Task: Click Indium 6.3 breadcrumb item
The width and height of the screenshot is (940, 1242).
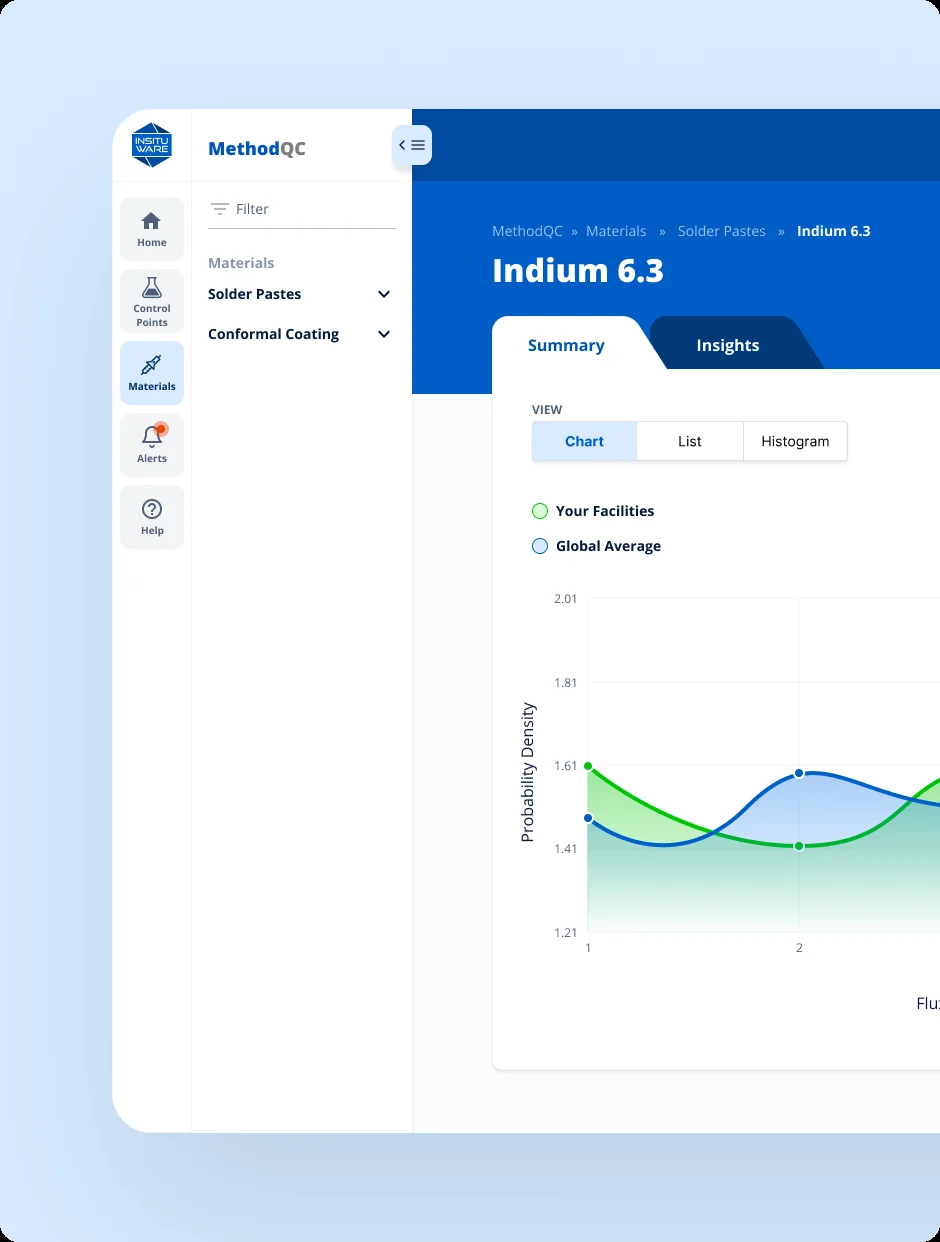Action: 834,231
